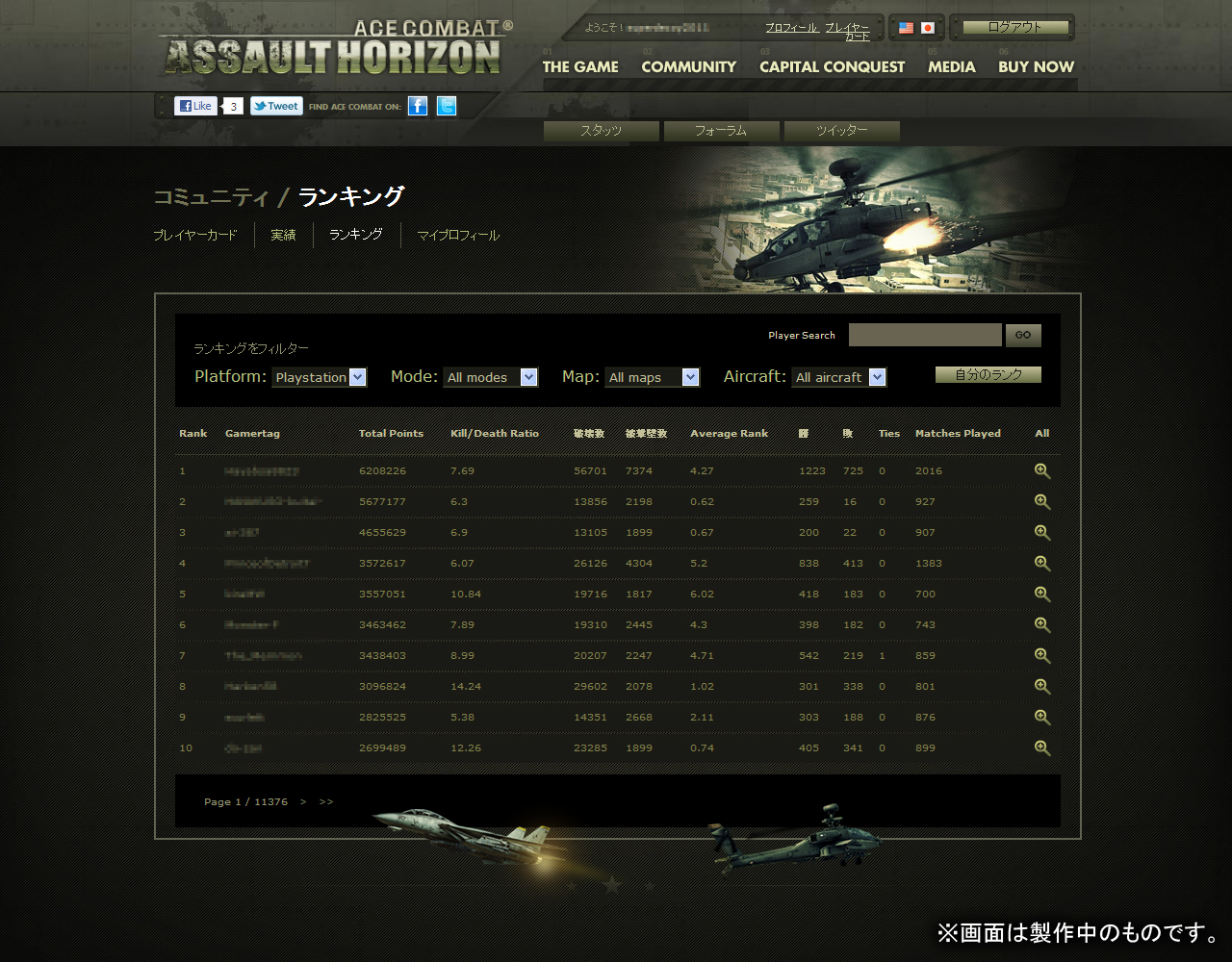This screenshot has width=1232, height=962.
Task: Click GO to search player
Action: (x=1023, y=335)
